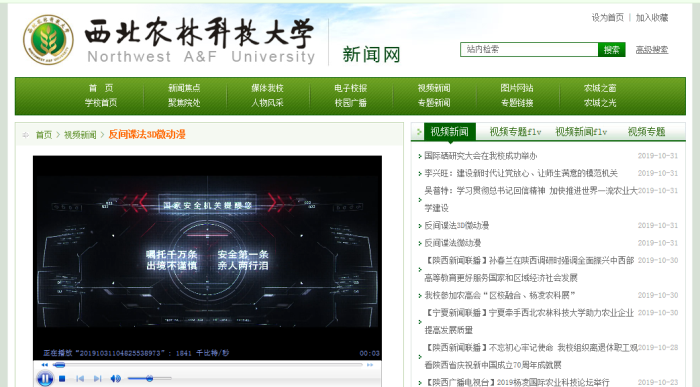Click the 设为首页 link

608,17
